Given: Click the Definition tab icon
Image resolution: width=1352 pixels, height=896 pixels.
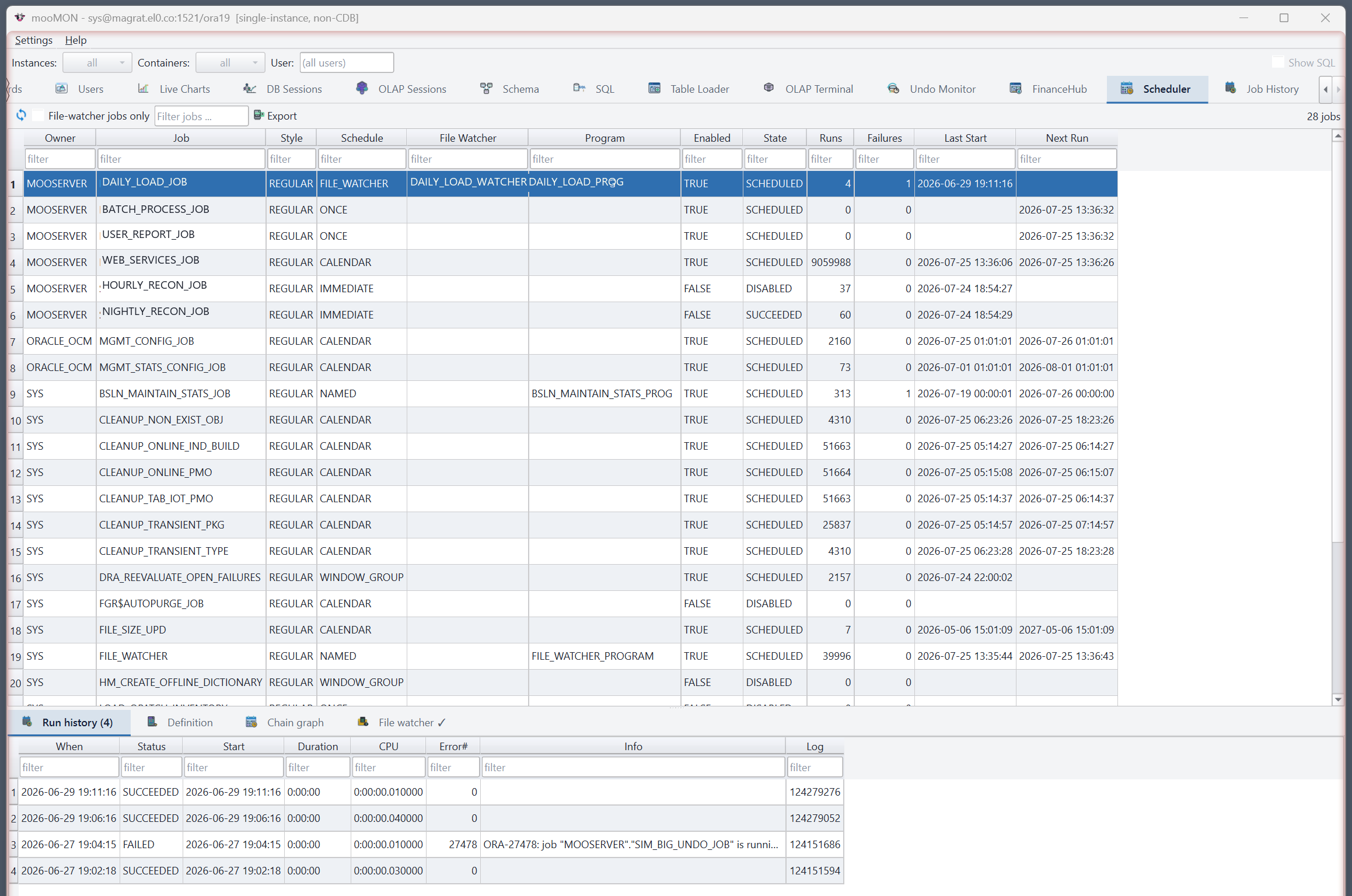Looking at the screenshot, I should [x=152, y=722].
